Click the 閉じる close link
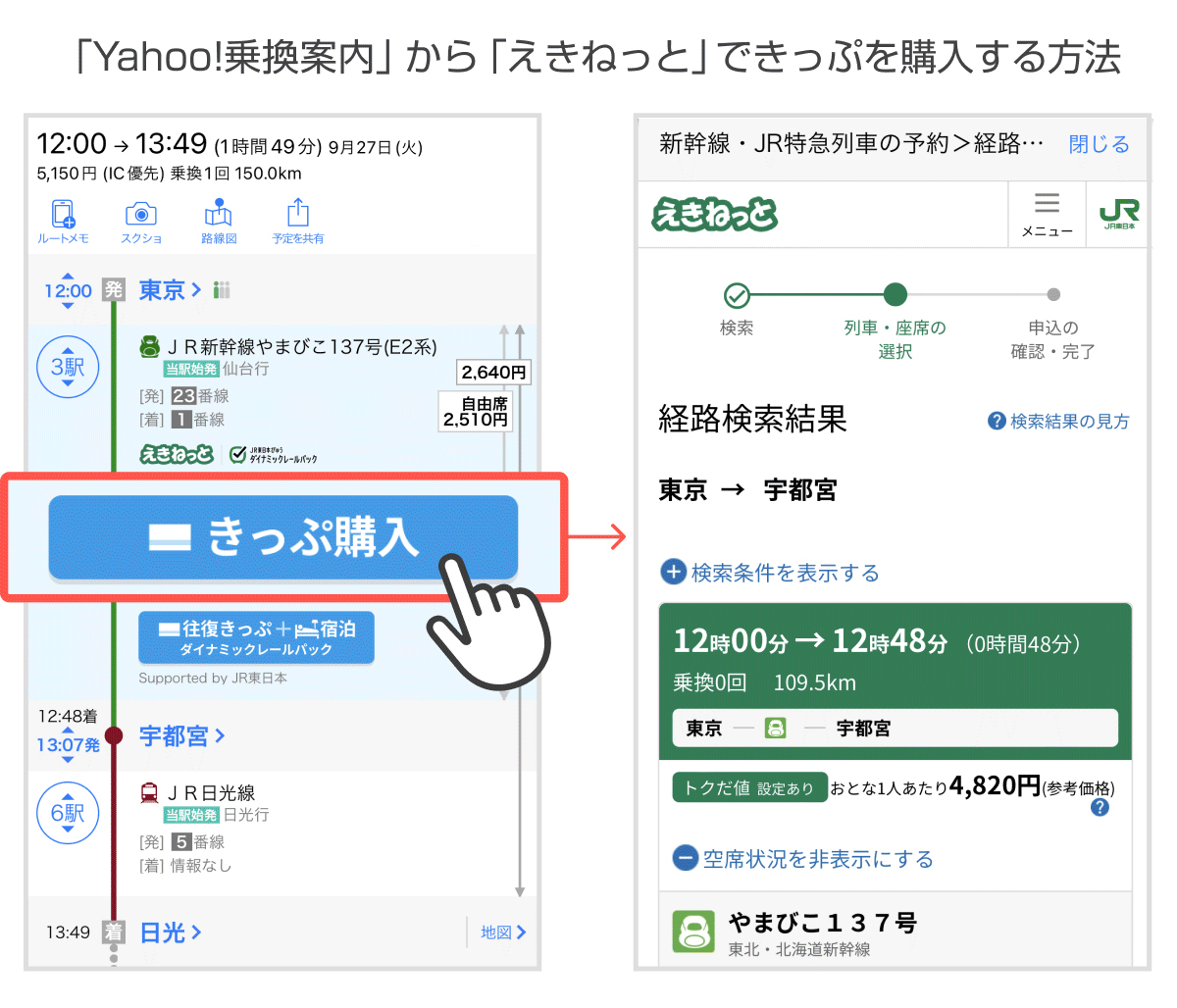The image size is (1177, 1008). 1099,144
